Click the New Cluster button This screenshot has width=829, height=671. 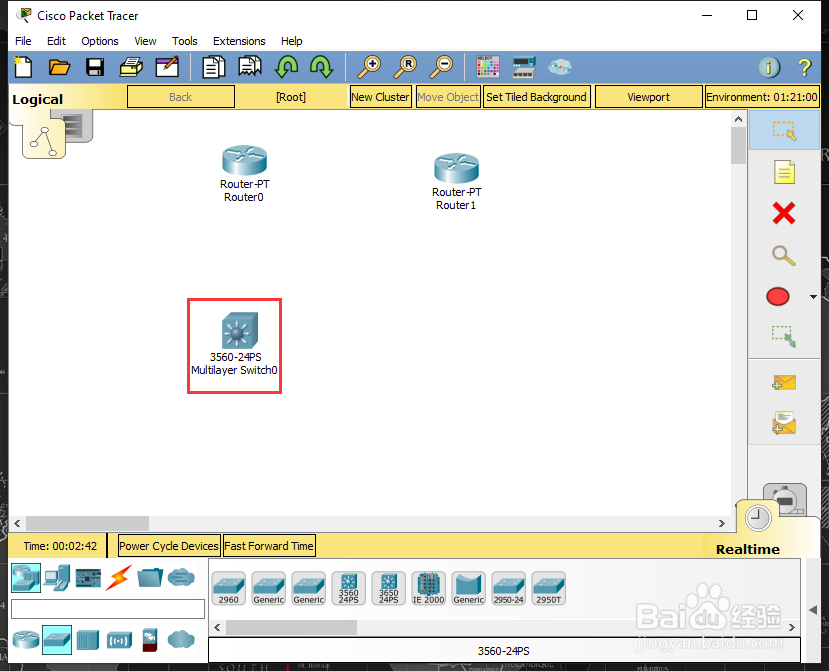click(380, 97)
